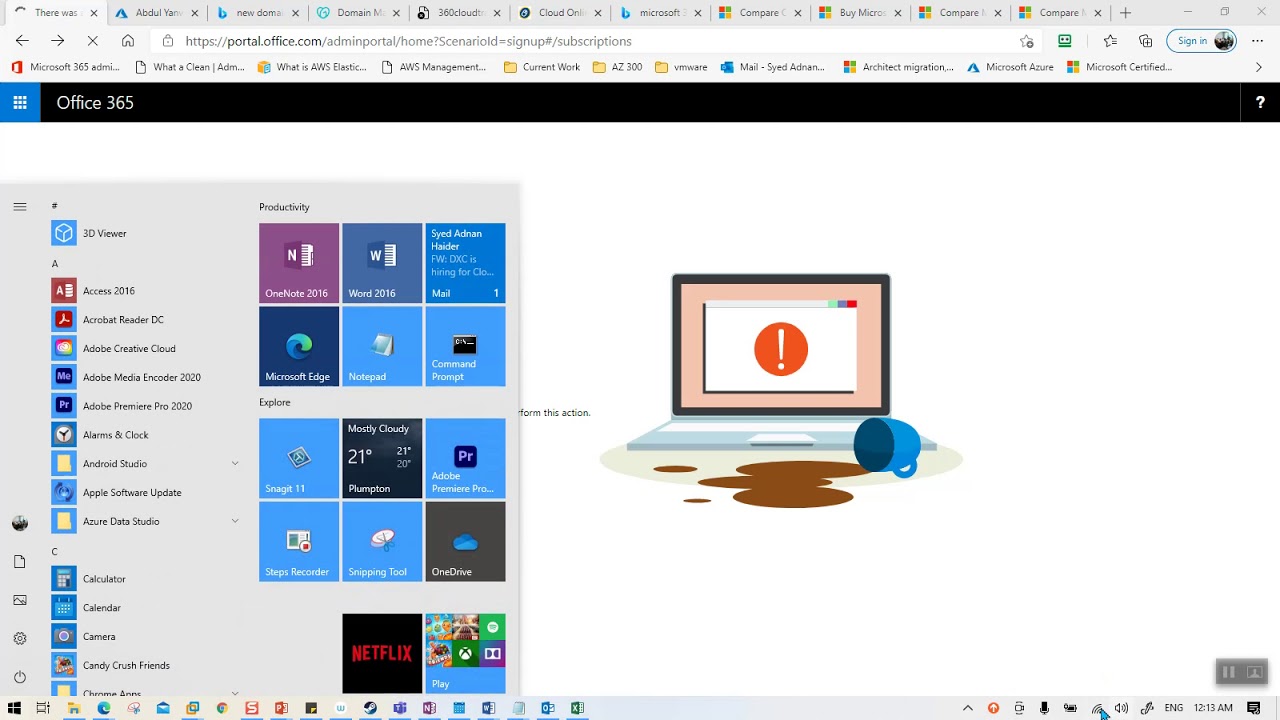The height and width of the screenshot is (720, 1280).
Task: Launch Access 2016 from the app list
Action: tap(146, 291)
